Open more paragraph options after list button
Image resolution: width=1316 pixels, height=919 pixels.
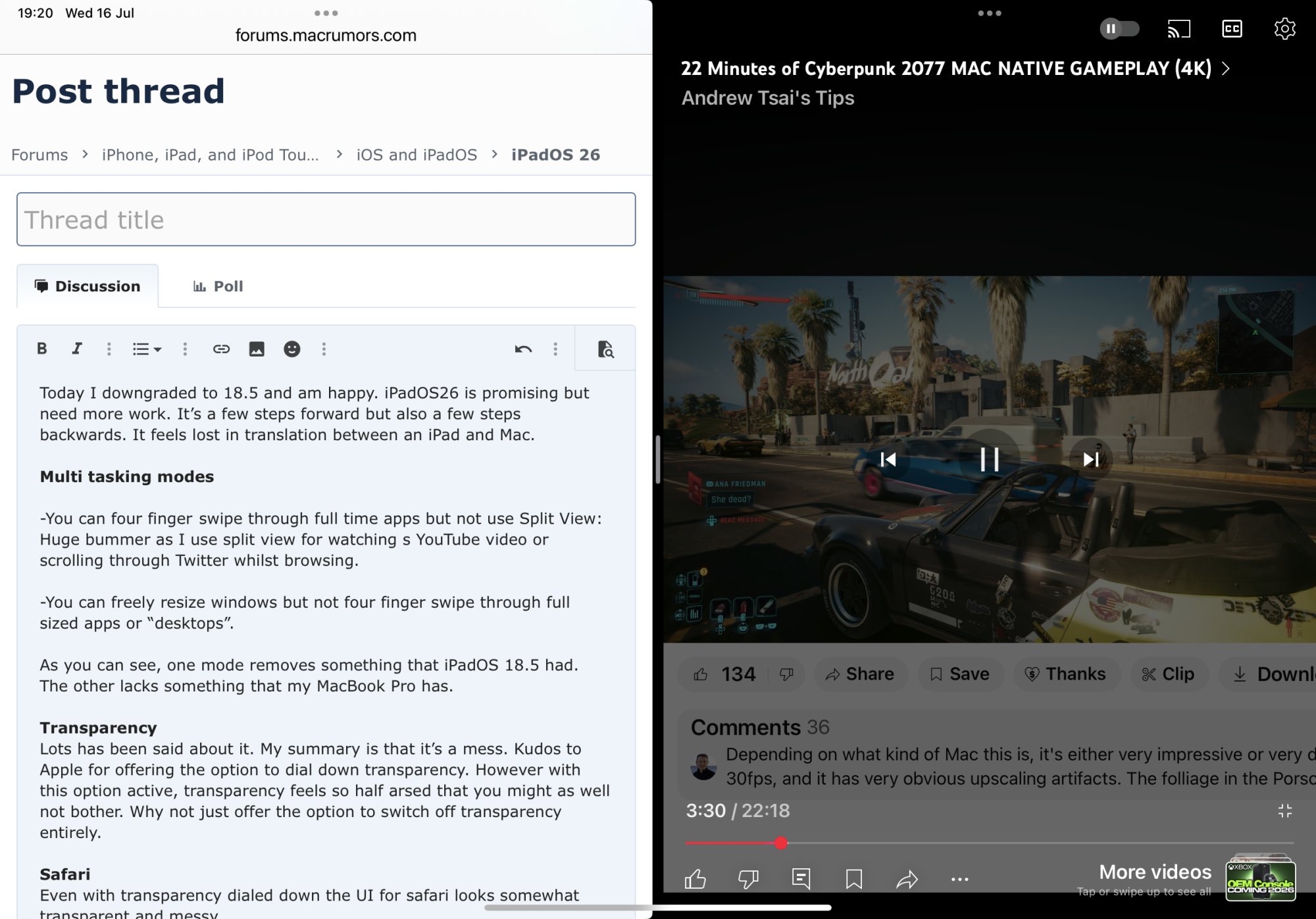tap(185, 349)
